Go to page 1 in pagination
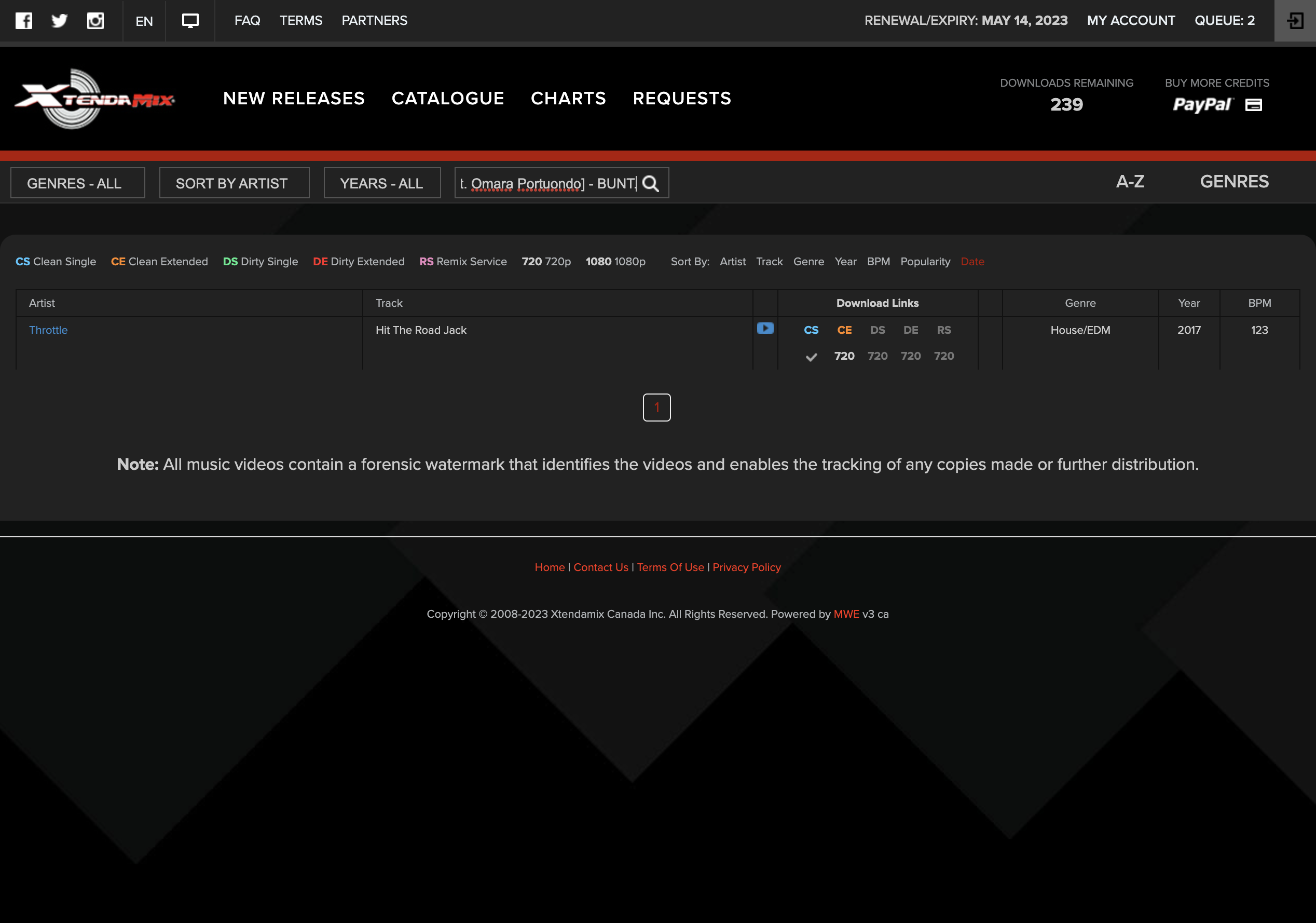Viewport: 1316px width, 923px height. tap(657, 408)
